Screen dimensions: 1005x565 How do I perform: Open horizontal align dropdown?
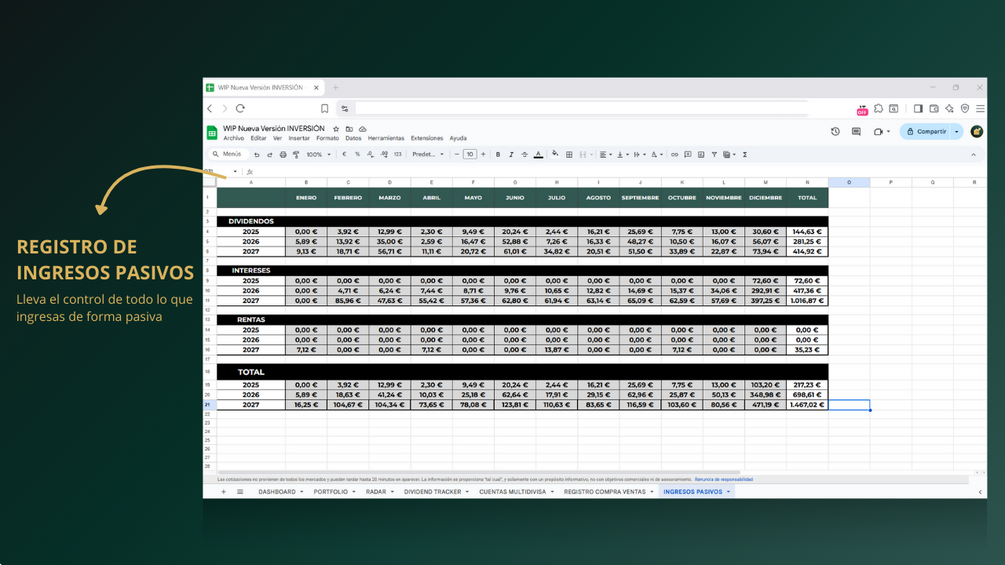click(x=606, y=154)
